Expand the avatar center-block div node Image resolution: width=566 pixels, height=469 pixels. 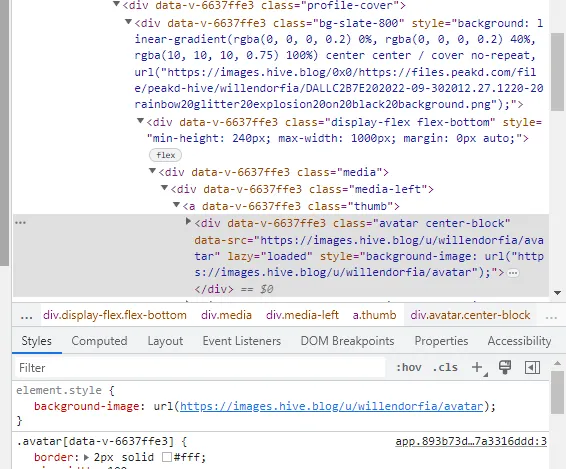188,221
